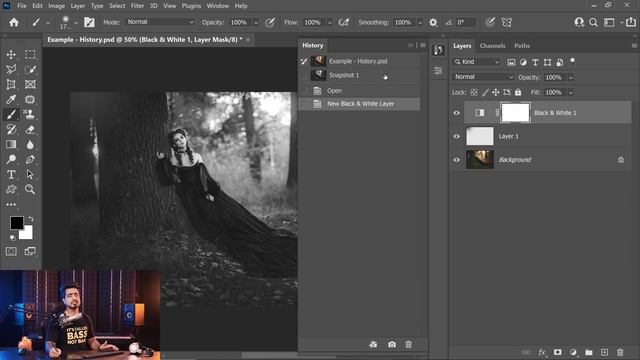This screenshot has height=360, width=640.
Task: Select New Black & White Layer state
Action: tap(360, 104)
